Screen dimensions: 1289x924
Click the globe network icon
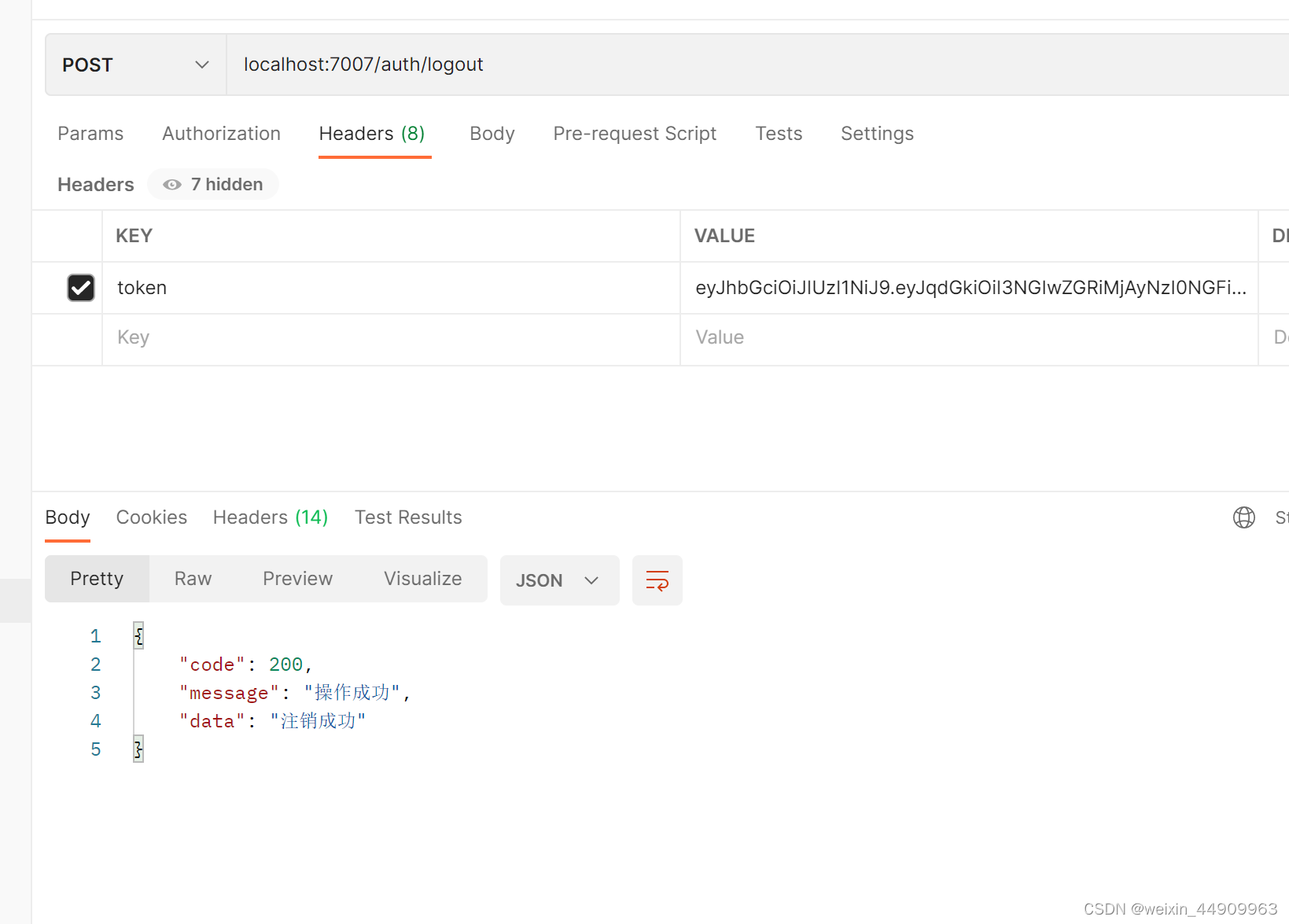point(1243,517)
